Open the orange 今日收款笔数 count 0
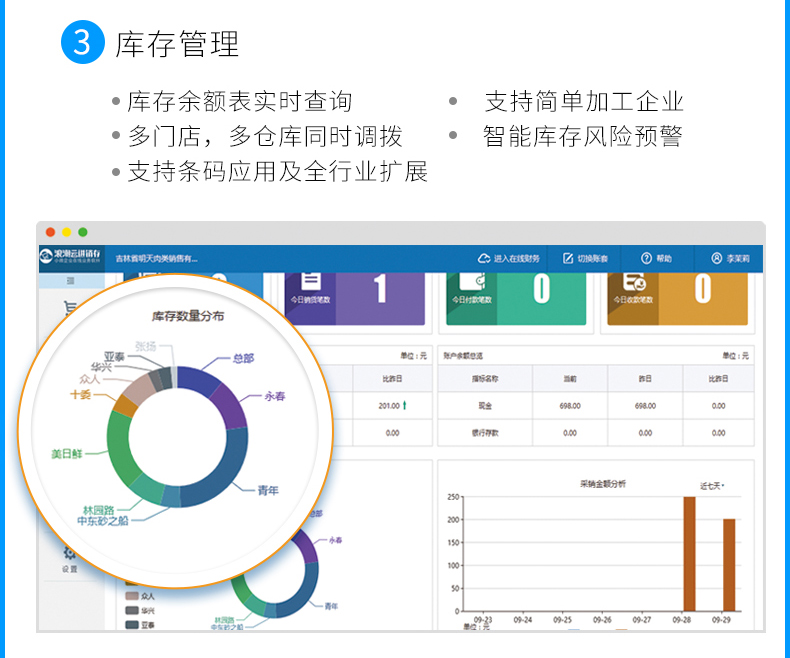This screenshot has height=658, width=790. [x=703, y=289]
